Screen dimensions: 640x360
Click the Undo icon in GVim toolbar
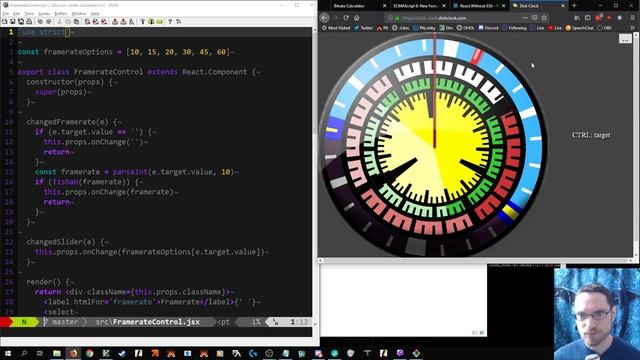point(40,21)
